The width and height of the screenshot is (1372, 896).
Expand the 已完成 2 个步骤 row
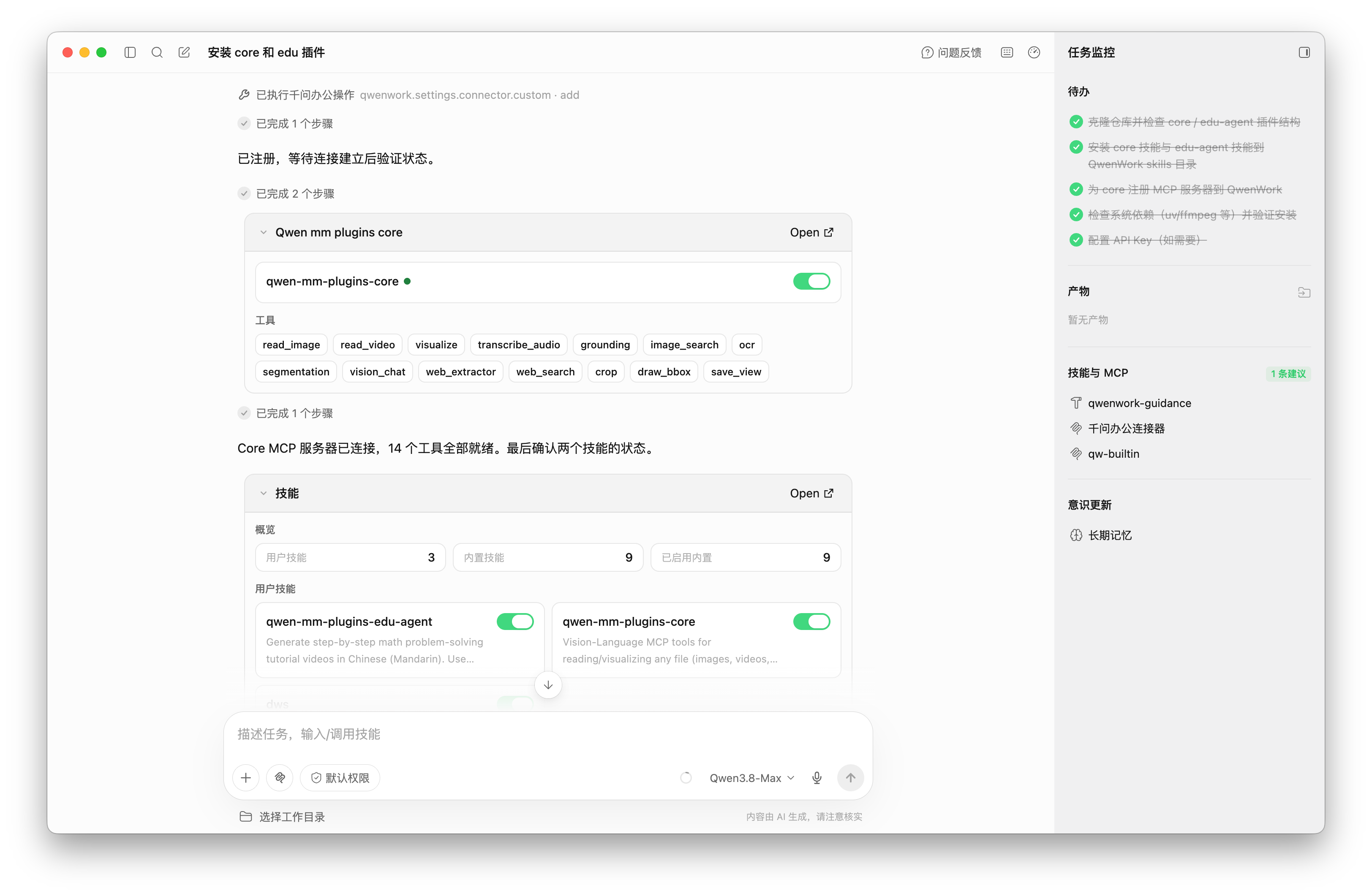[286, 194]
